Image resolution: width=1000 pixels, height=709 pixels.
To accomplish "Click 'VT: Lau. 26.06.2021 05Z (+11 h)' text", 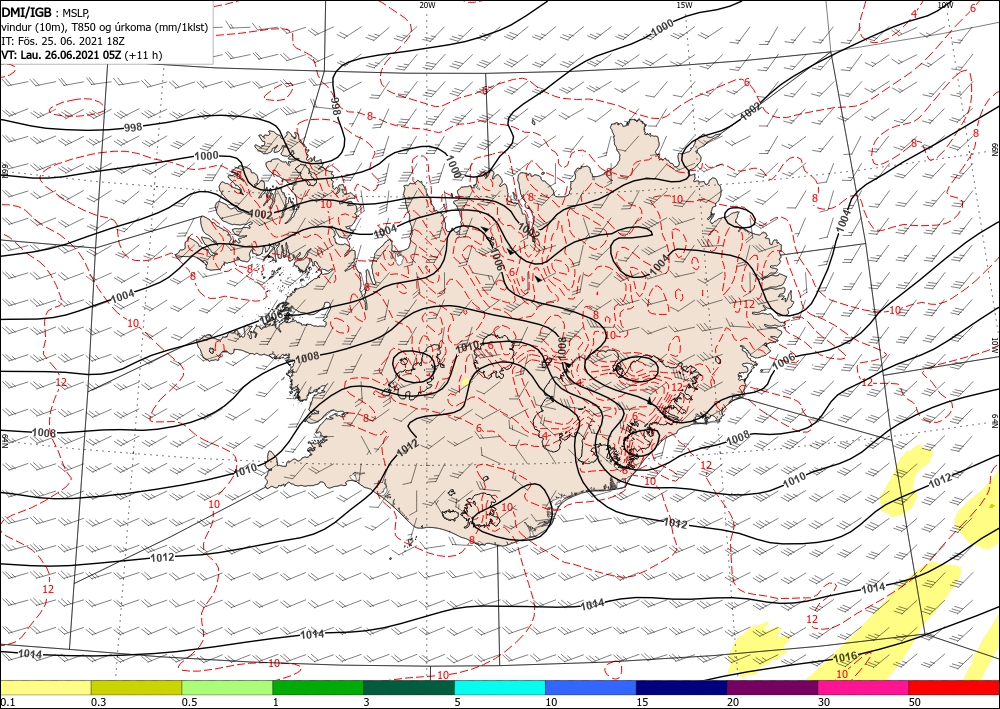I will [82, 55].
